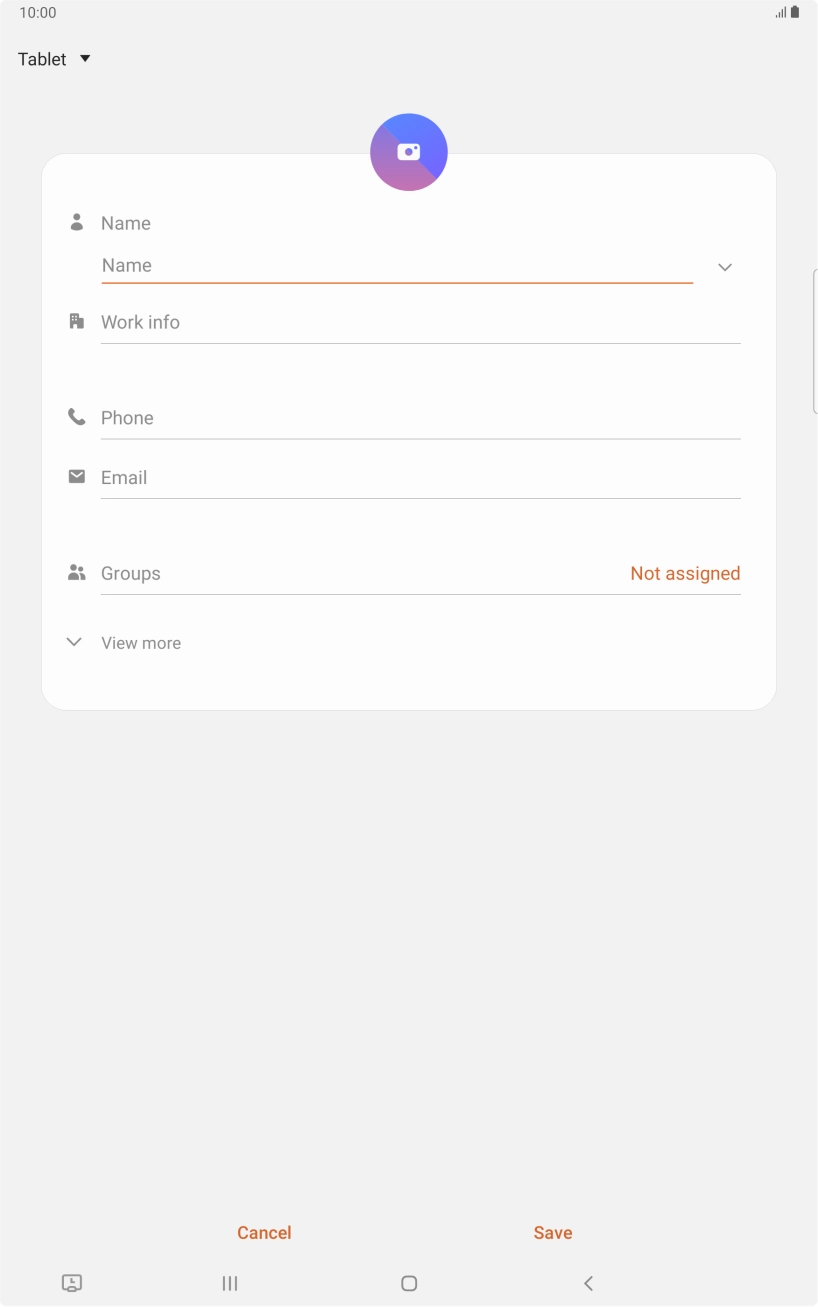818x1307 pixels.
Task: Tap the groups people icon
Action: (x=76, y=572)
